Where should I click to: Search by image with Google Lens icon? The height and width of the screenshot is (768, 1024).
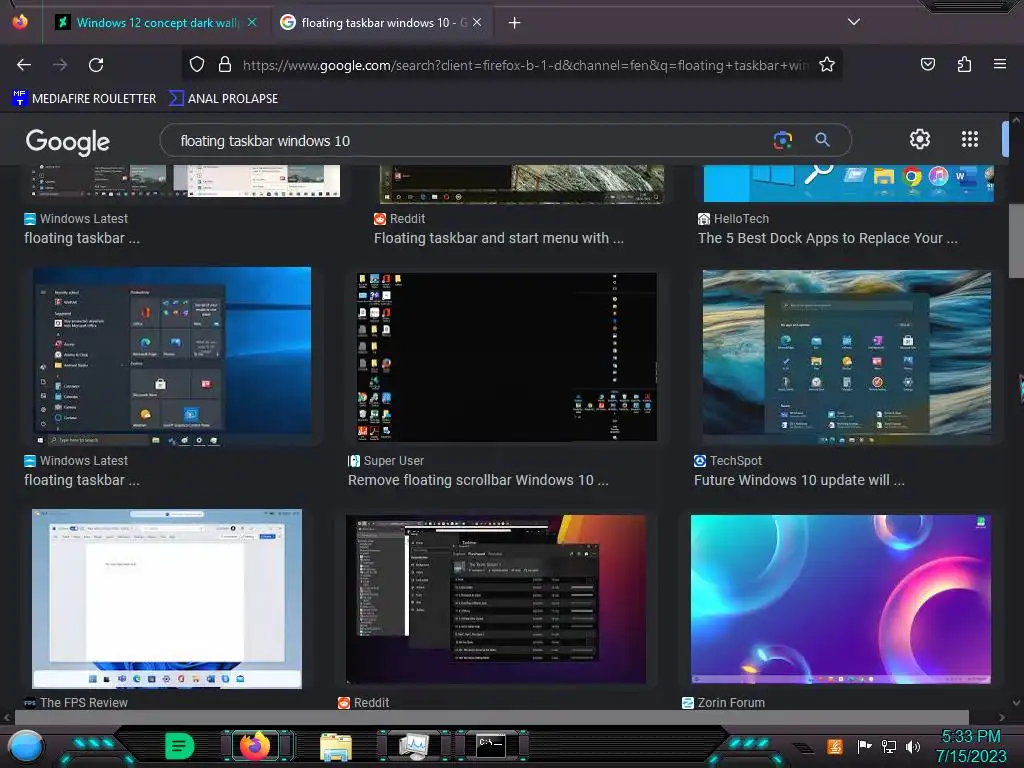click(782, 140)
